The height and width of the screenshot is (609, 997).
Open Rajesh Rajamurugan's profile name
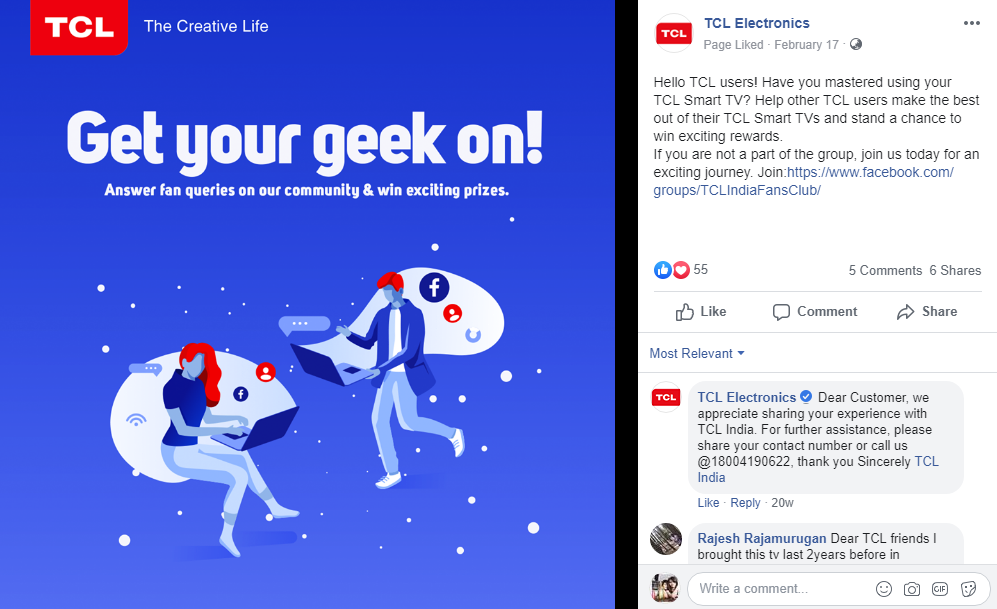(x=762, y=538)
